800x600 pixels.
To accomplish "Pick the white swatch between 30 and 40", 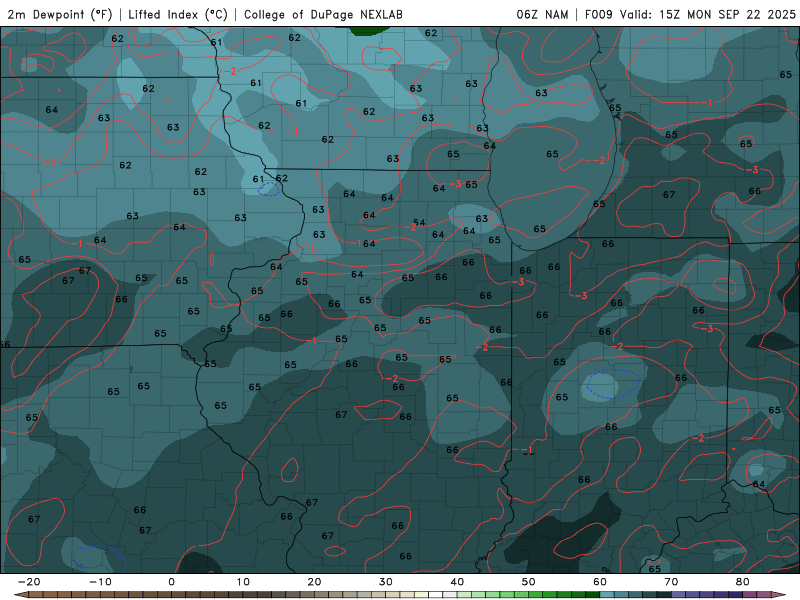I will (x=436, y=595).
